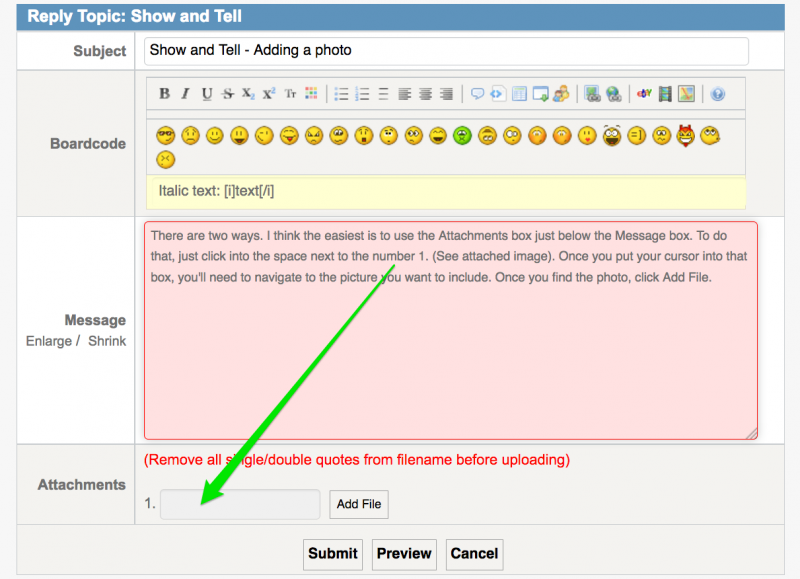This screenshot has height=579, width=800.
Task: Click the attachment file input box
Action: click(x=240, y=504)
